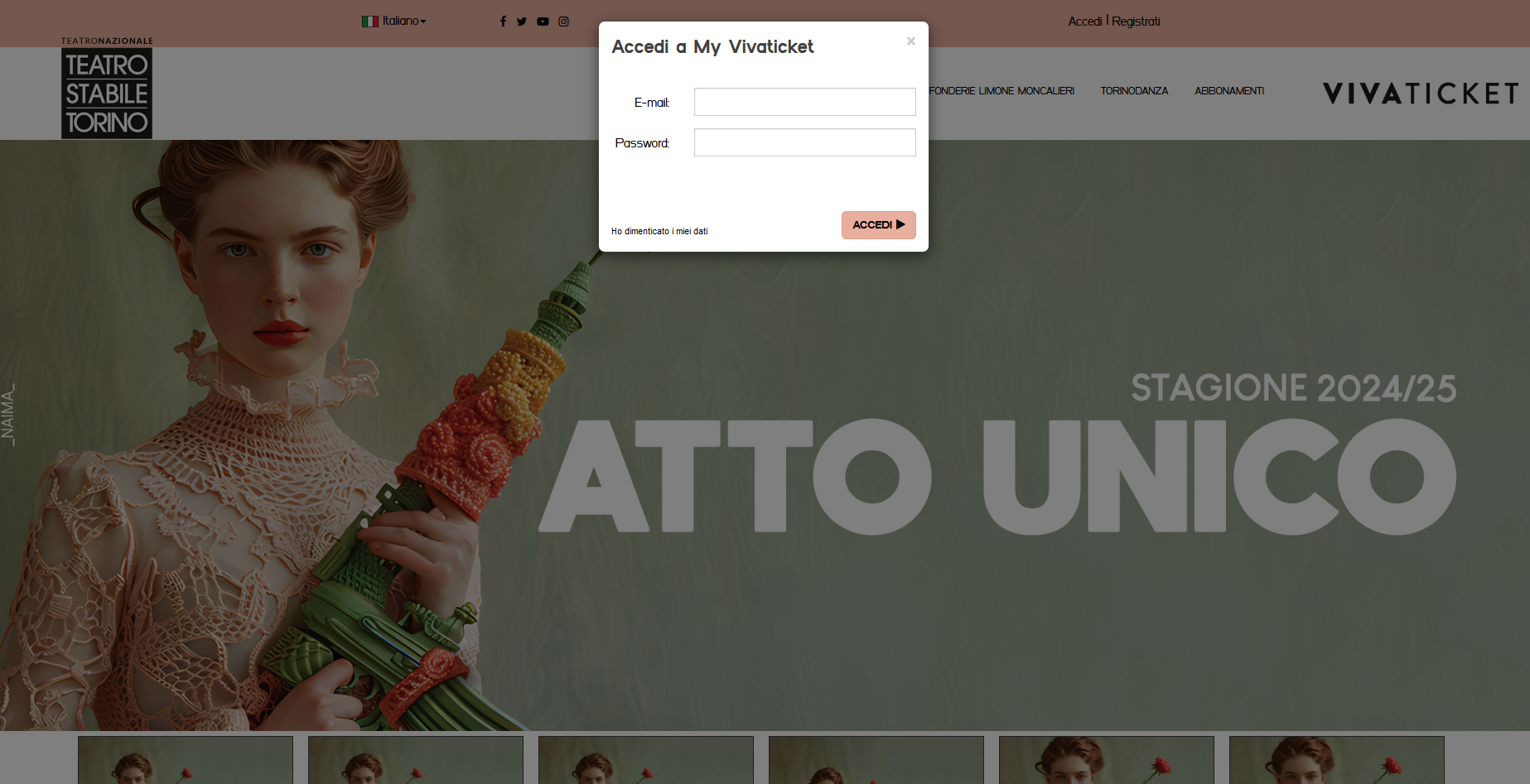Click the Vivaticket logo
1530x784 pixels.
[x=1420, y=93]
